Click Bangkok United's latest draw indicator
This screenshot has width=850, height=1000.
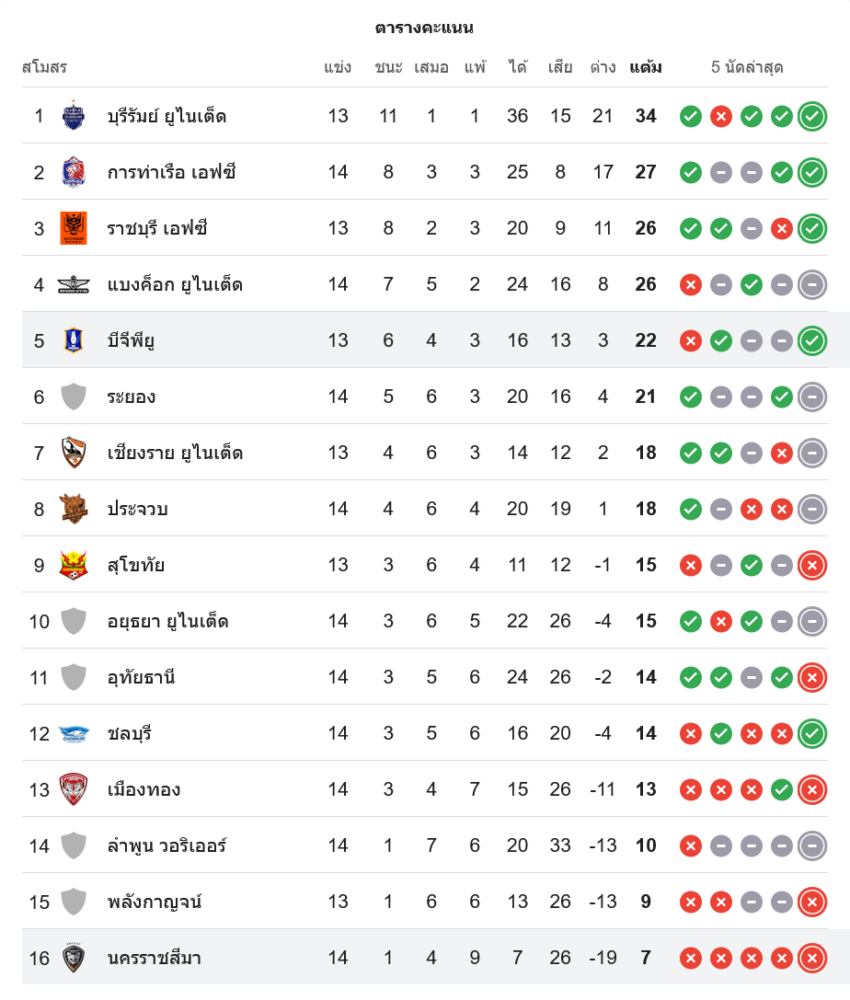pos(812,285)
